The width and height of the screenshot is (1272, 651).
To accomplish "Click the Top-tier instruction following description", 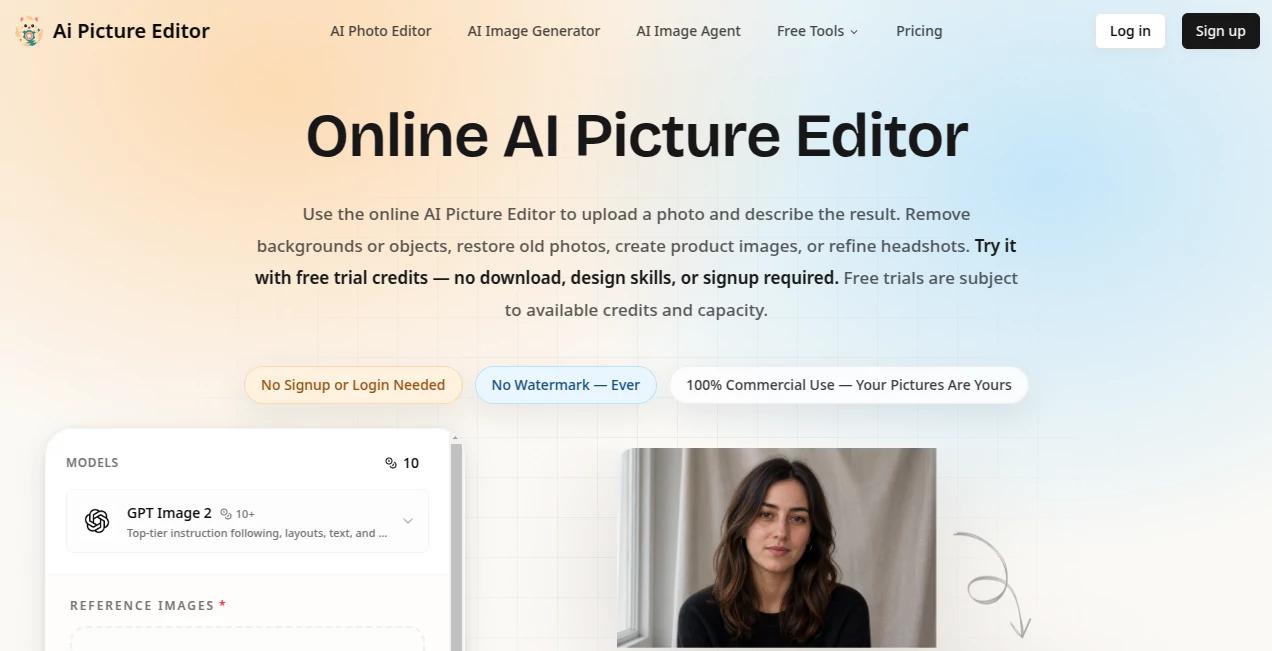I will (257, 534).
